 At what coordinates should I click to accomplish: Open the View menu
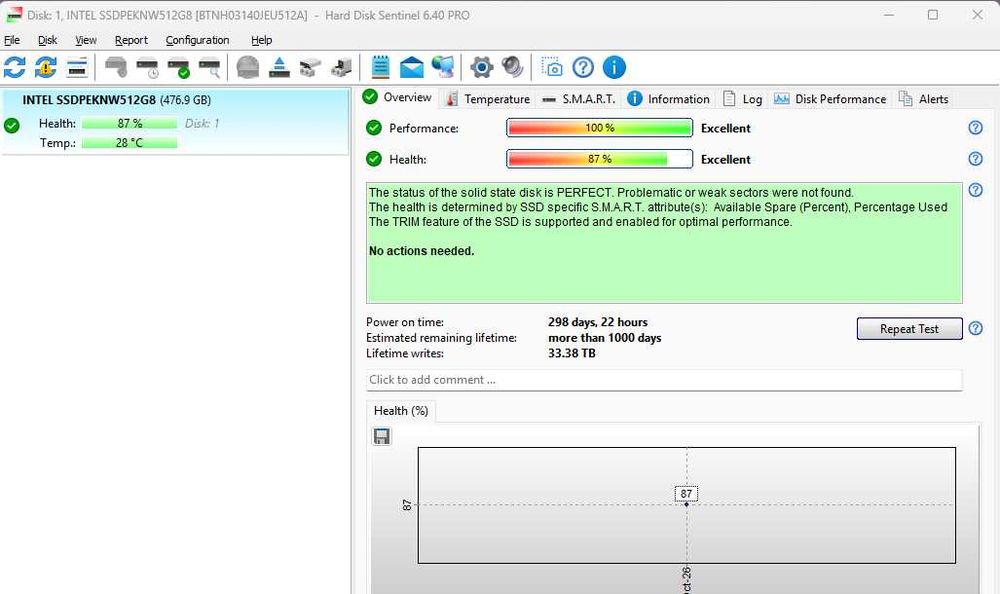click(x=85, y=40)
